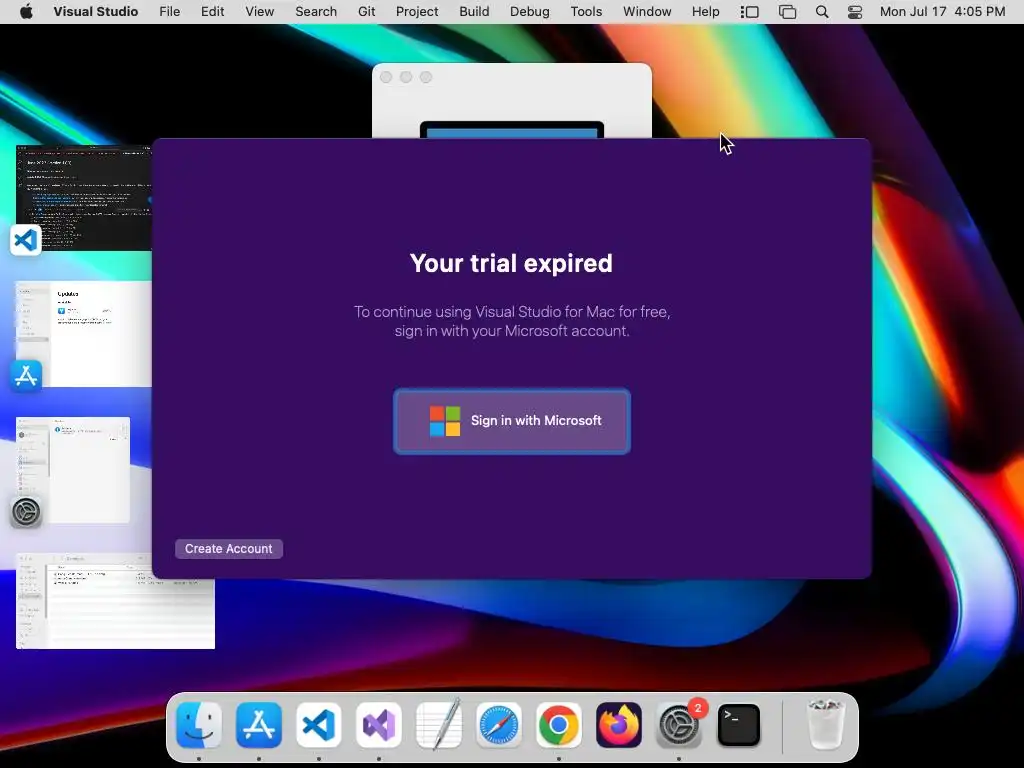Image resolution: width=1024 pixels, height=768 pixels.
Task: Click the Stage Manager icon in menu bar
Action: coord(749,12)
